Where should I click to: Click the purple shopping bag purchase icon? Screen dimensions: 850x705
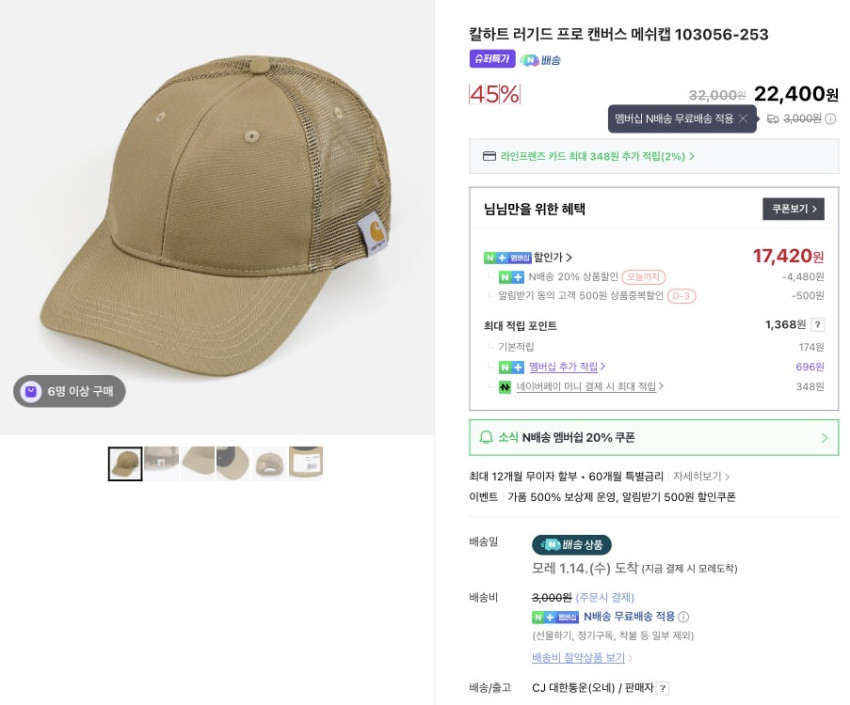click(x=31, y=391)
